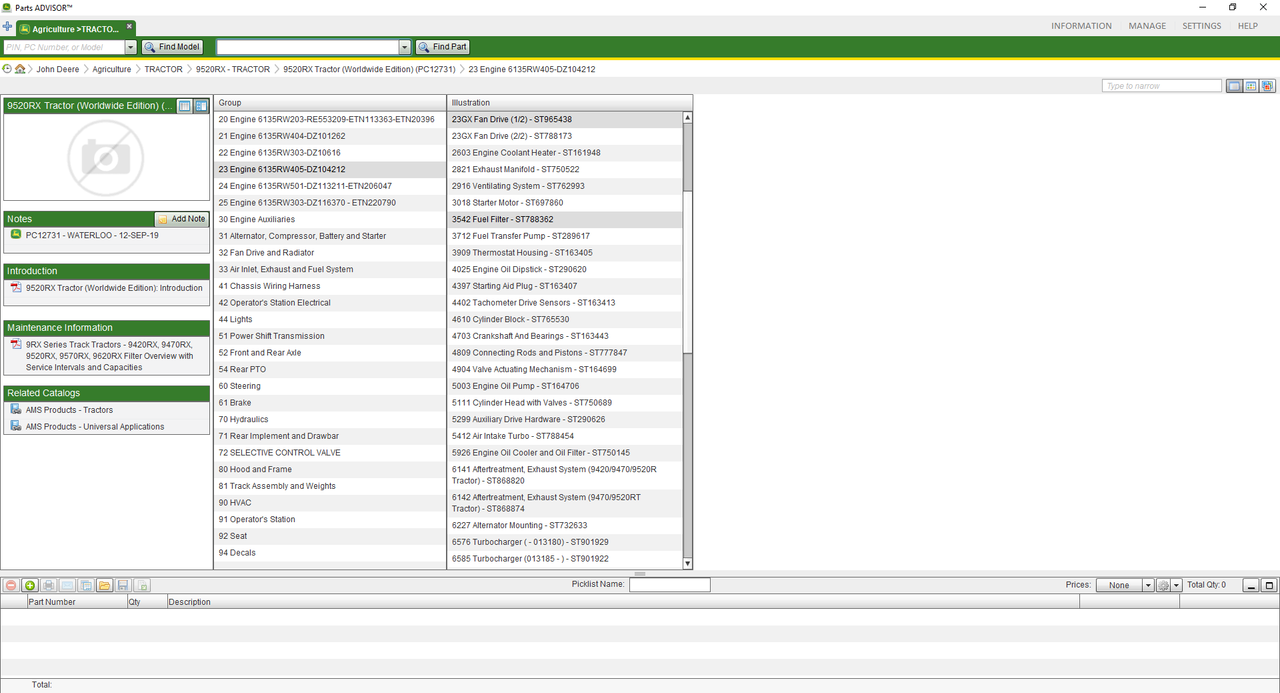Maximize the picklist panel
The width and height of the screenshot is (1280, 693).
1269,585
